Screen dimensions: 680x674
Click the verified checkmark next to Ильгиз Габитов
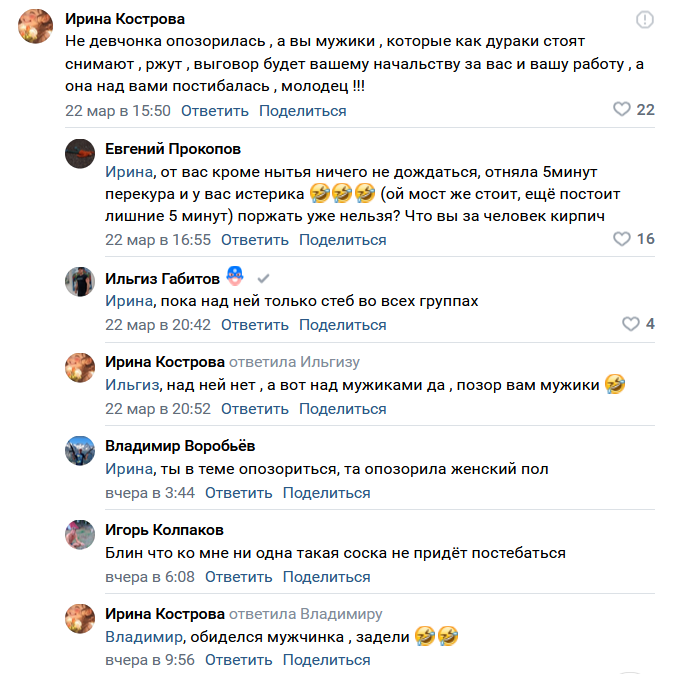[x=263, y=277]
